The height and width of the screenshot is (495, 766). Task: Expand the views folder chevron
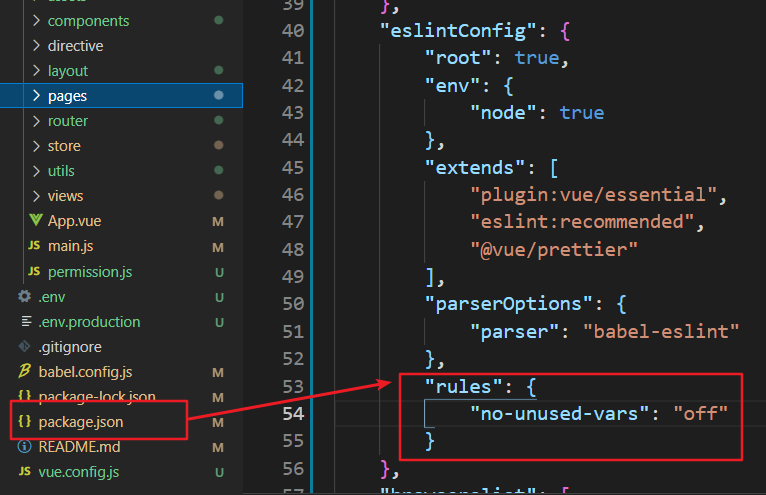point(36,196)
